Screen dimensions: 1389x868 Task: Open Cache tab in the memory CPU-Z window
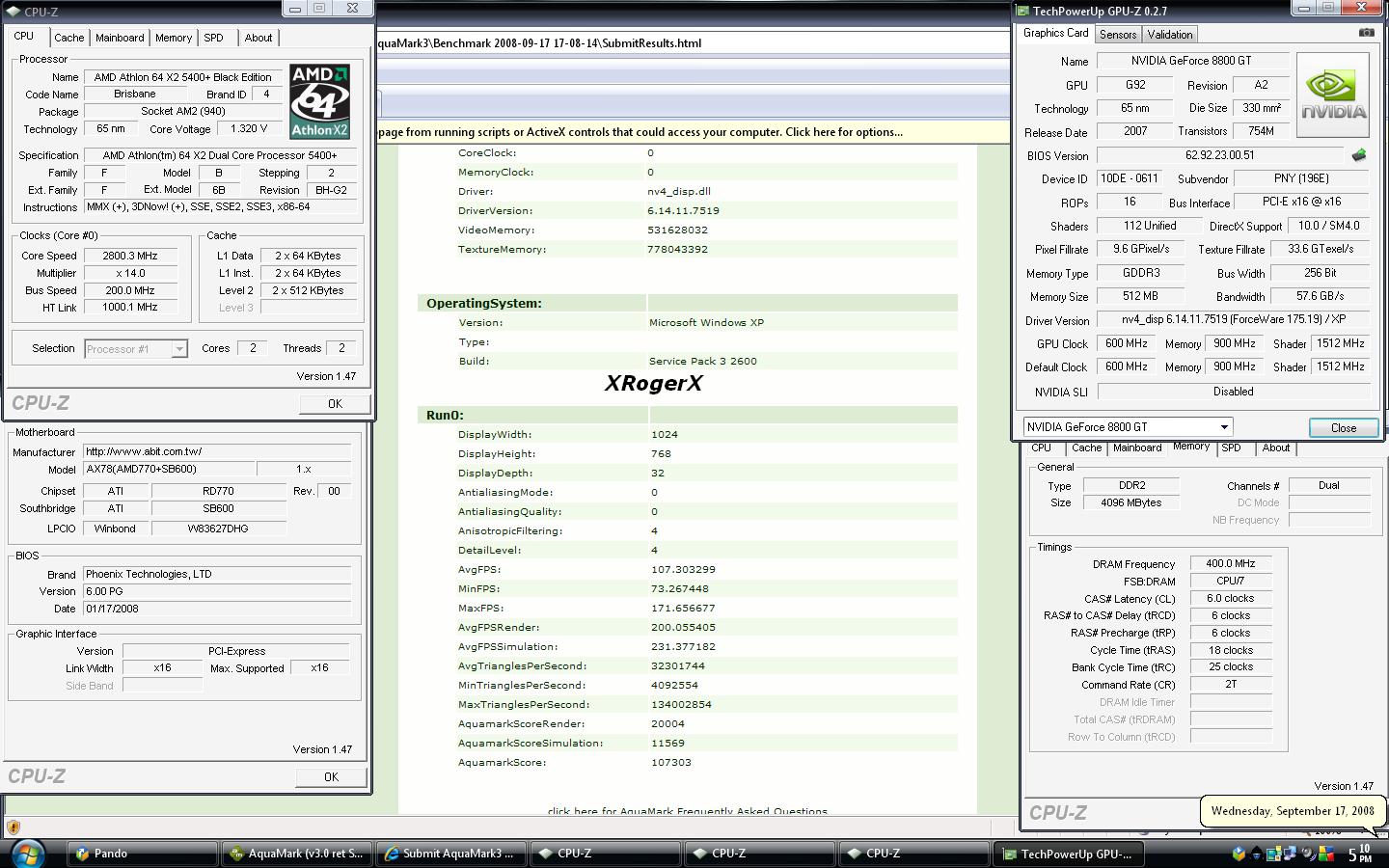(x=1086, y=448)
